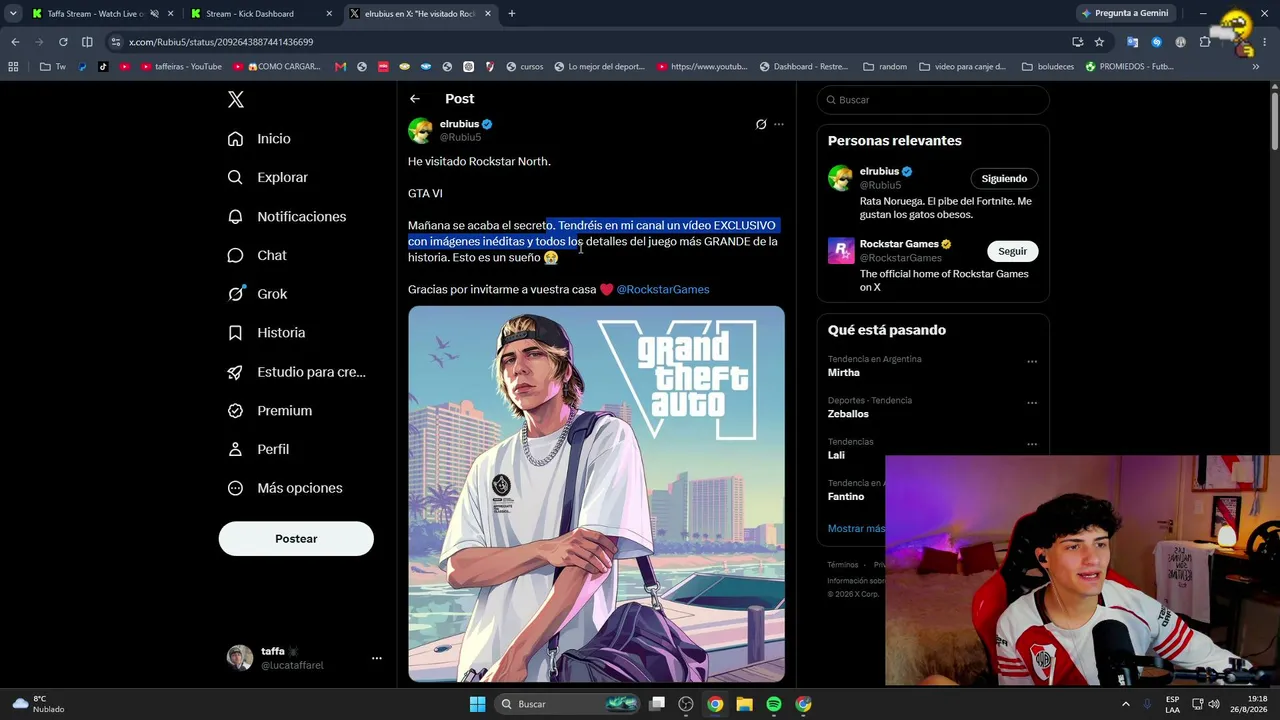Open Premium in the sidebar
Image resolution: width=1280 pixels, height=720 pixels.
tap(269, 411)
